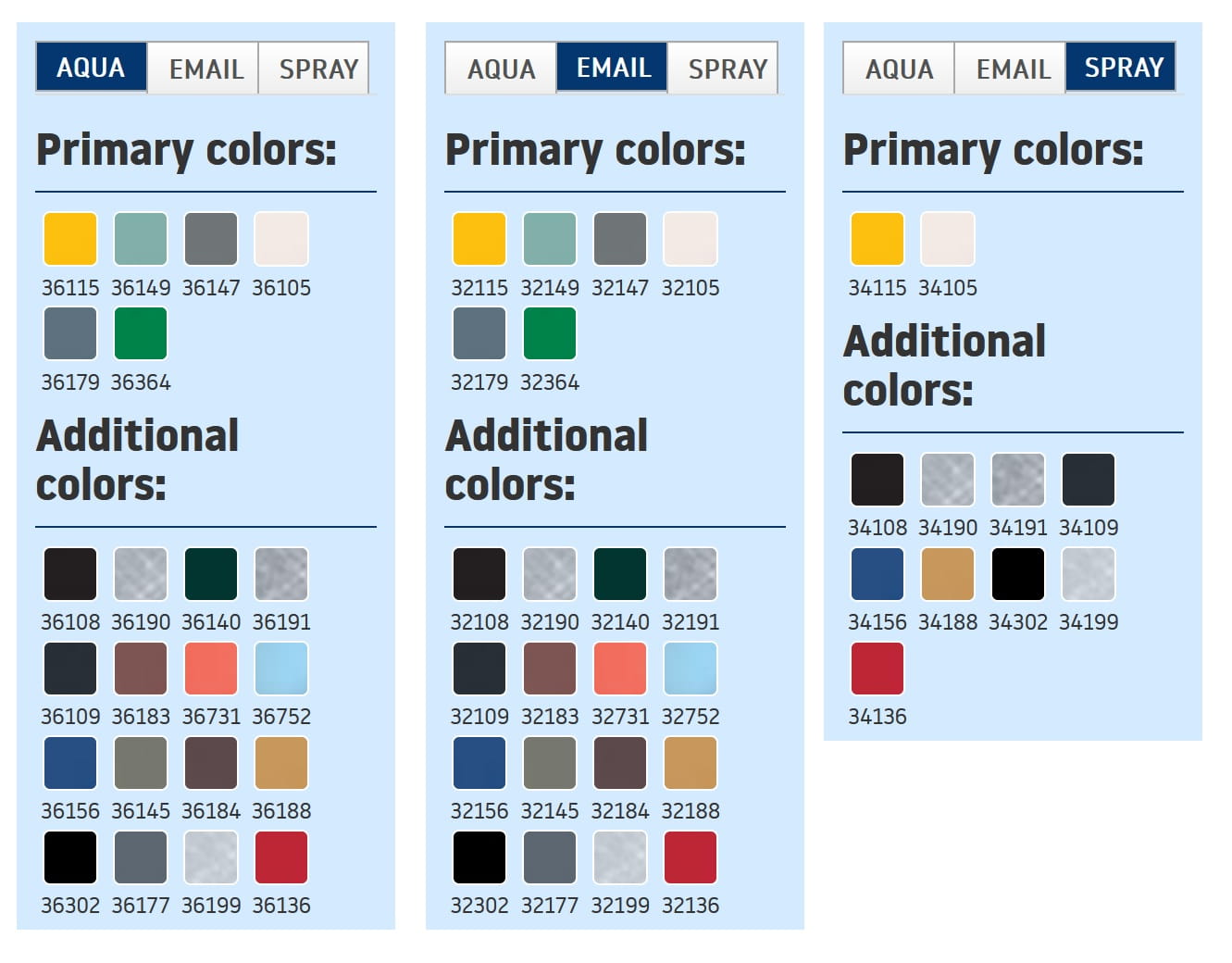The width and height of the screenshot is (1232, 963).
Task: Select red swatch 34136
Action: pos(877,669)
